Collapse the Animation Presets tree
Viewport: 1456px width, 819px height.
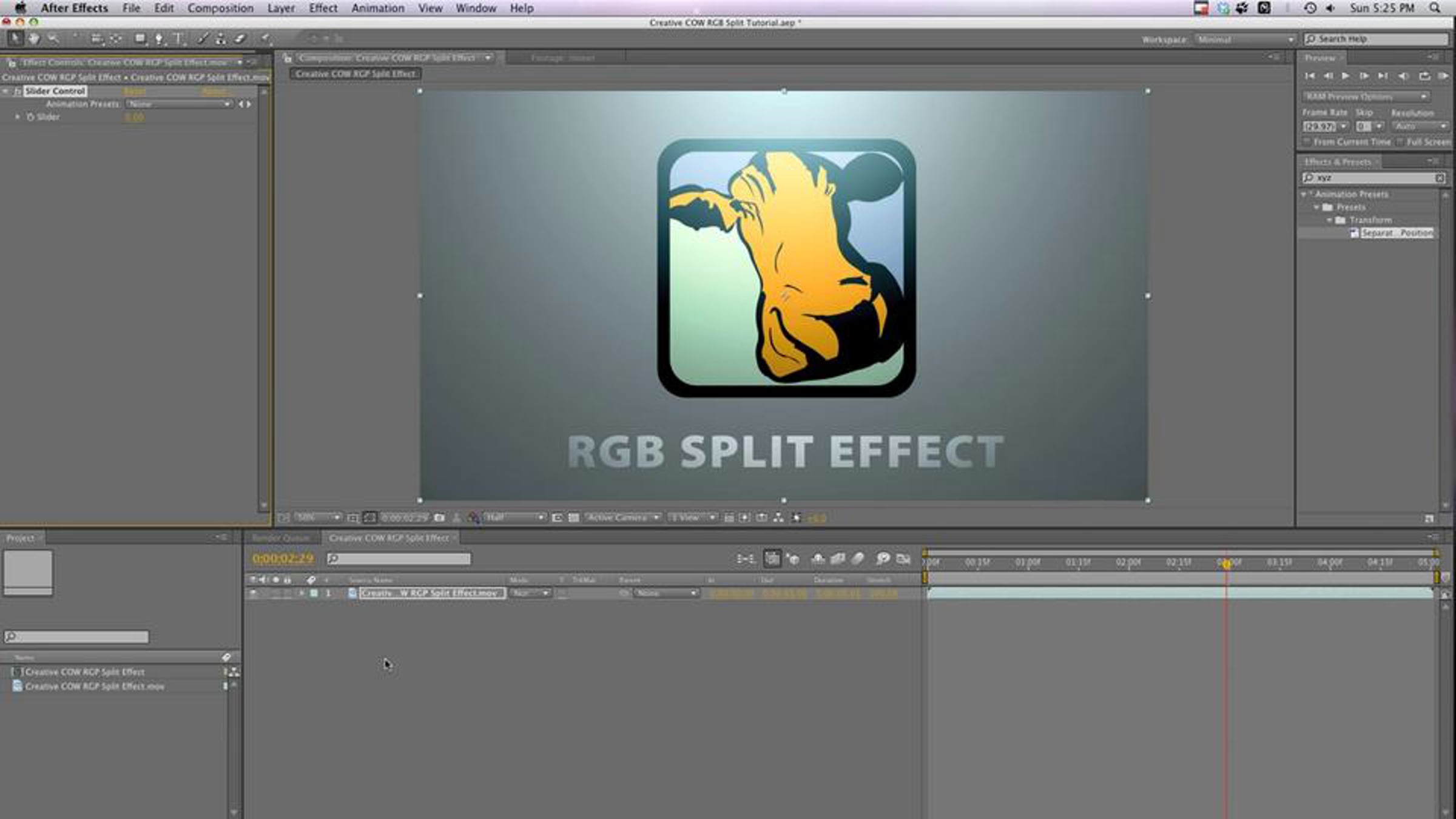1304,194
